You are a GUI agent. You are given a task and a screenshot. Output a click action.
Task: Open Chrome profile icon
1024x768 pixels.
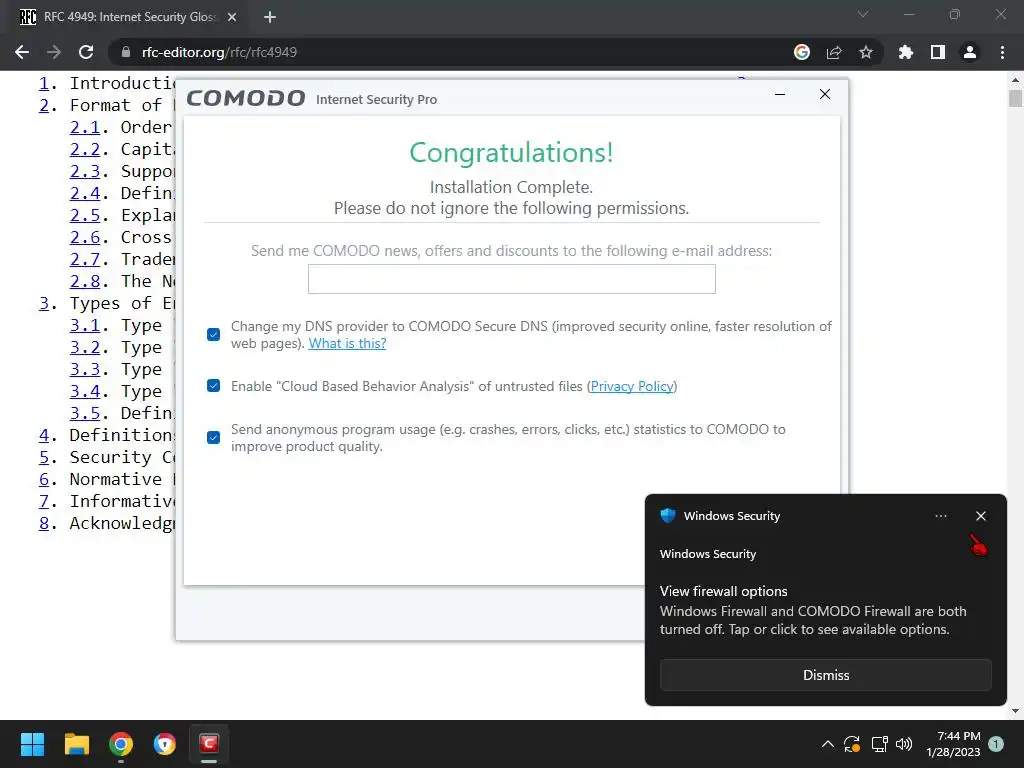coord(970,52)
